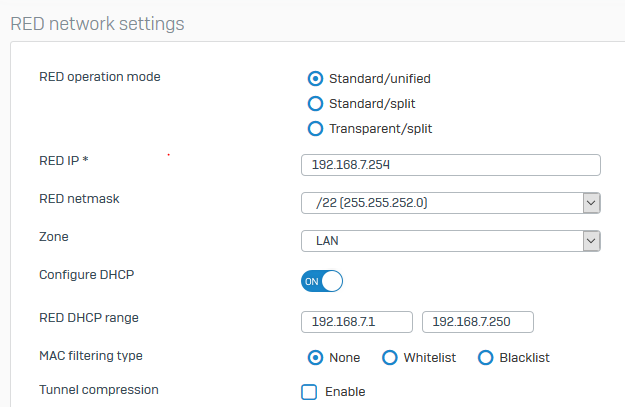Screen dimensions: 625x407
Task: Open the Zone combo box showing LAN
Action: [451, 241]
